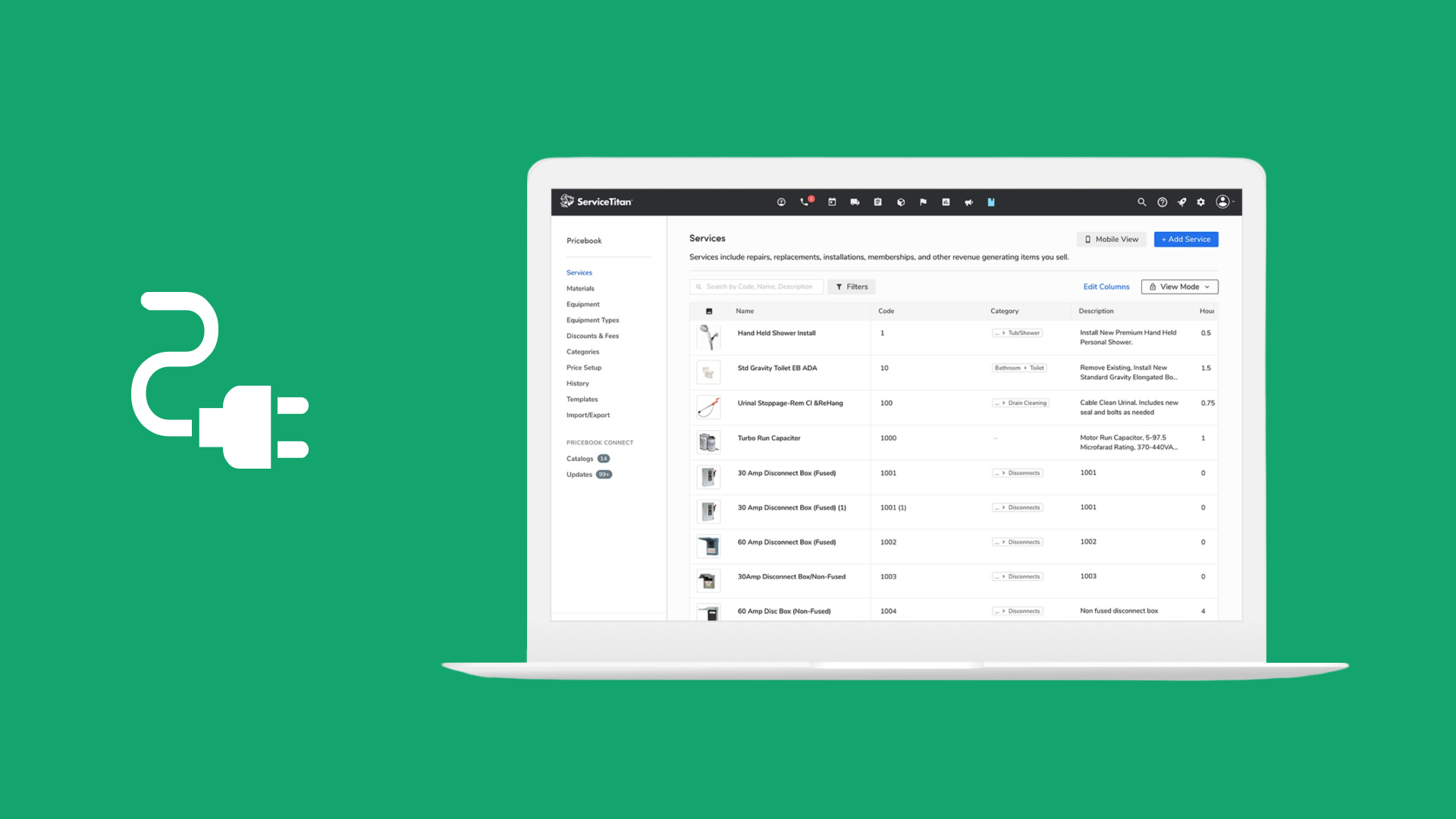This screenshot has width=1456, height=819.
Task: Go to Materials in the sidebar
Action: click(x=580, y=288)
